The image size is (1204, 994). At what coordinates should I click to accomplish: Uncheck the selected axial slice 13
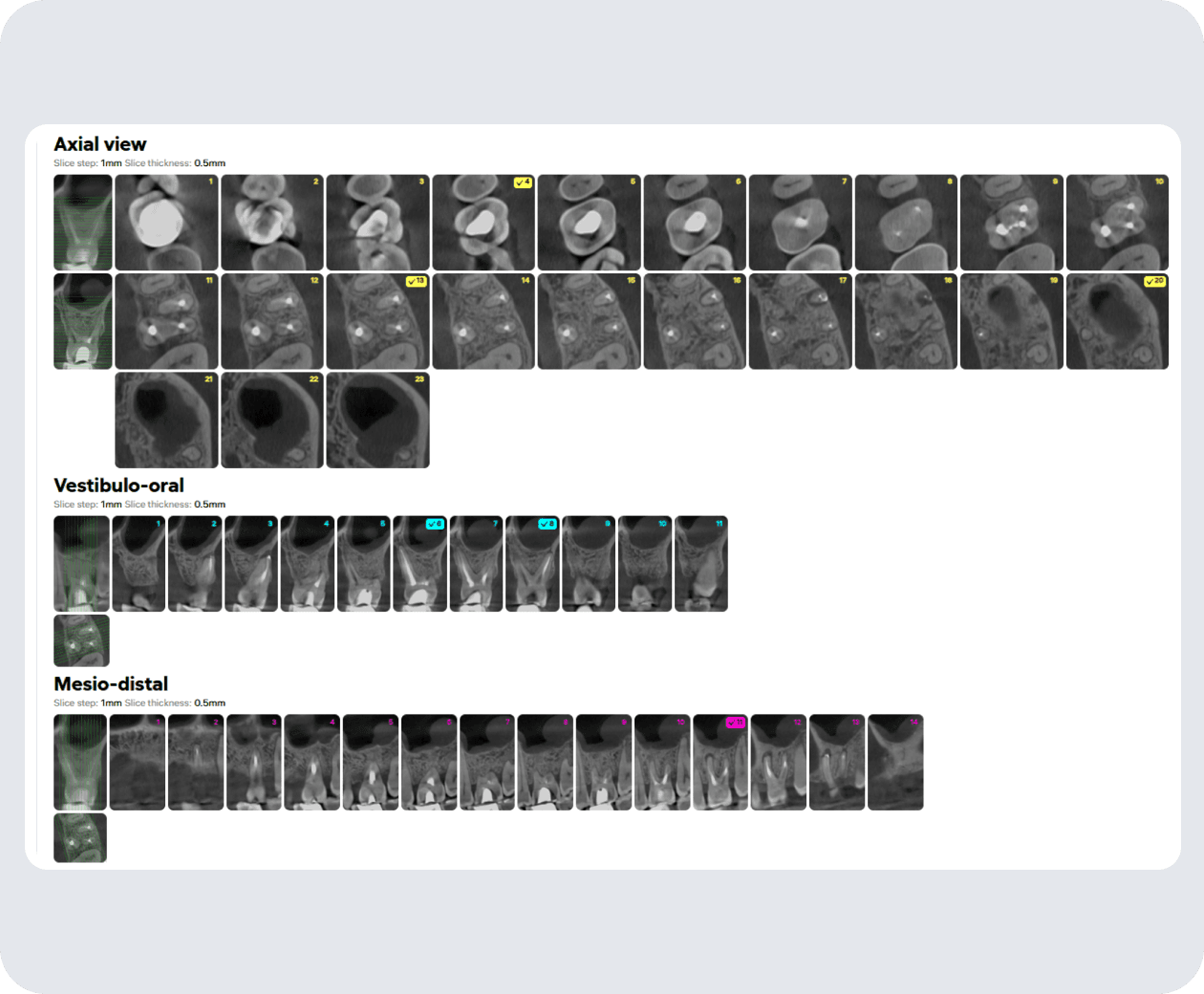click(x=417, y=282)
